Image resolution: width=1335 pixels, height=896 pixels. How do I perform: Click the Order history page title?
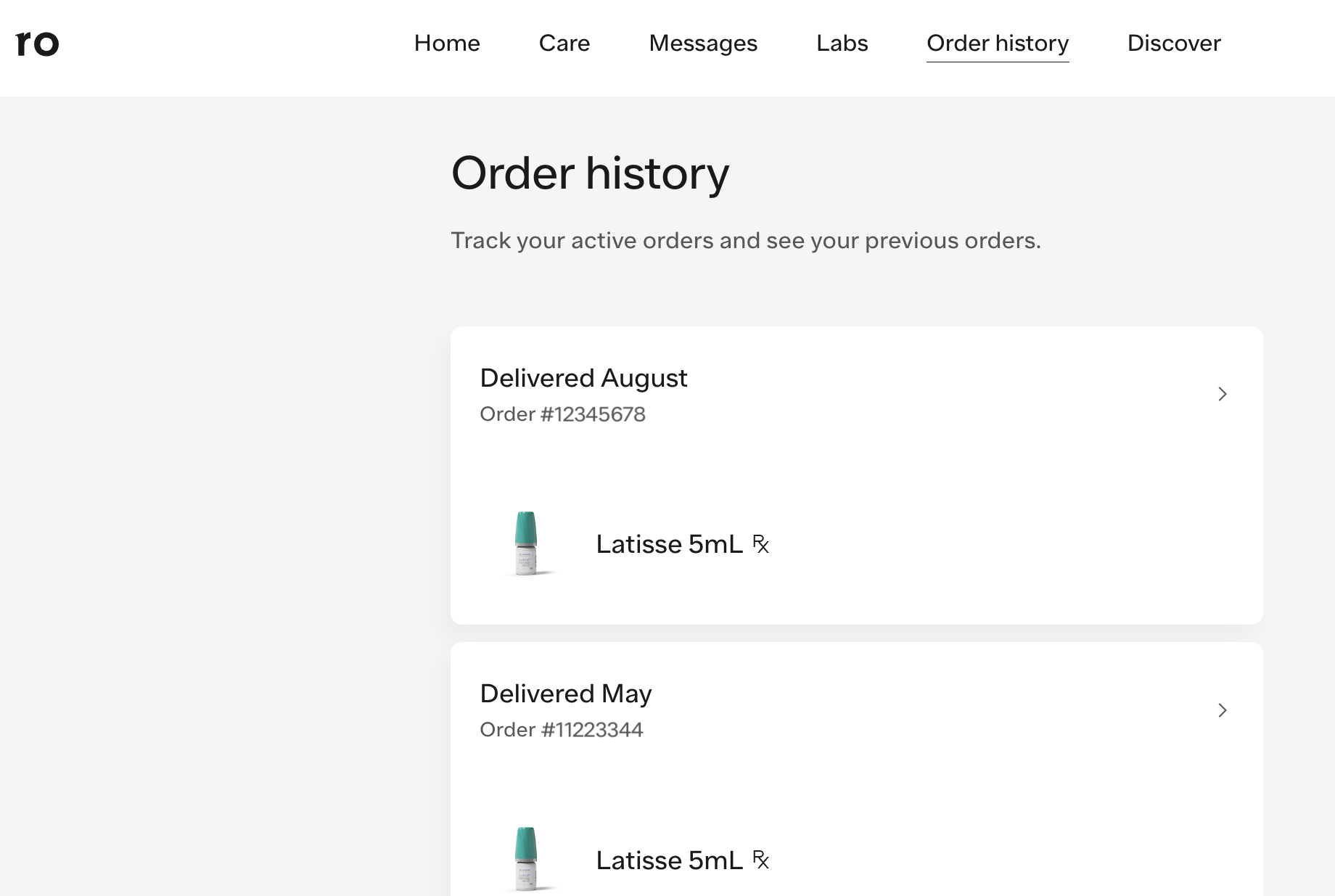coord(590,173)
